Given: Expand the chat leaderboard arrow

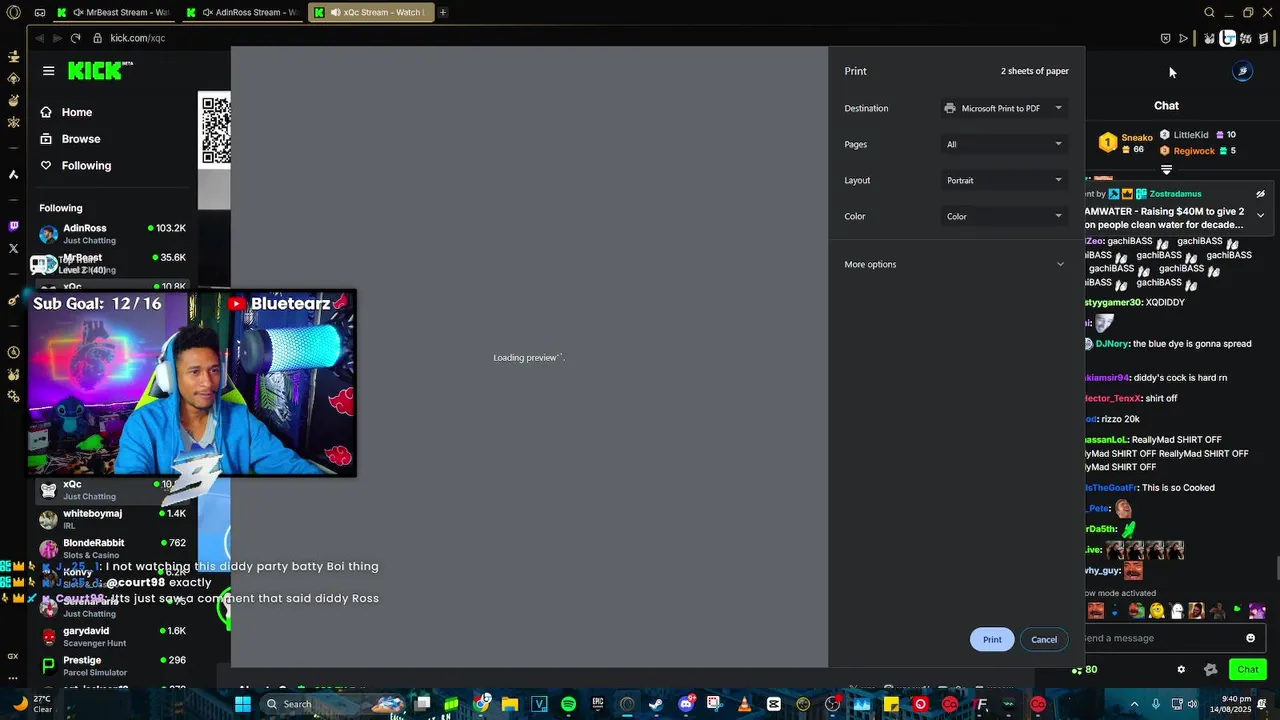Looking at the screenshot, I should coord(1166,170).
